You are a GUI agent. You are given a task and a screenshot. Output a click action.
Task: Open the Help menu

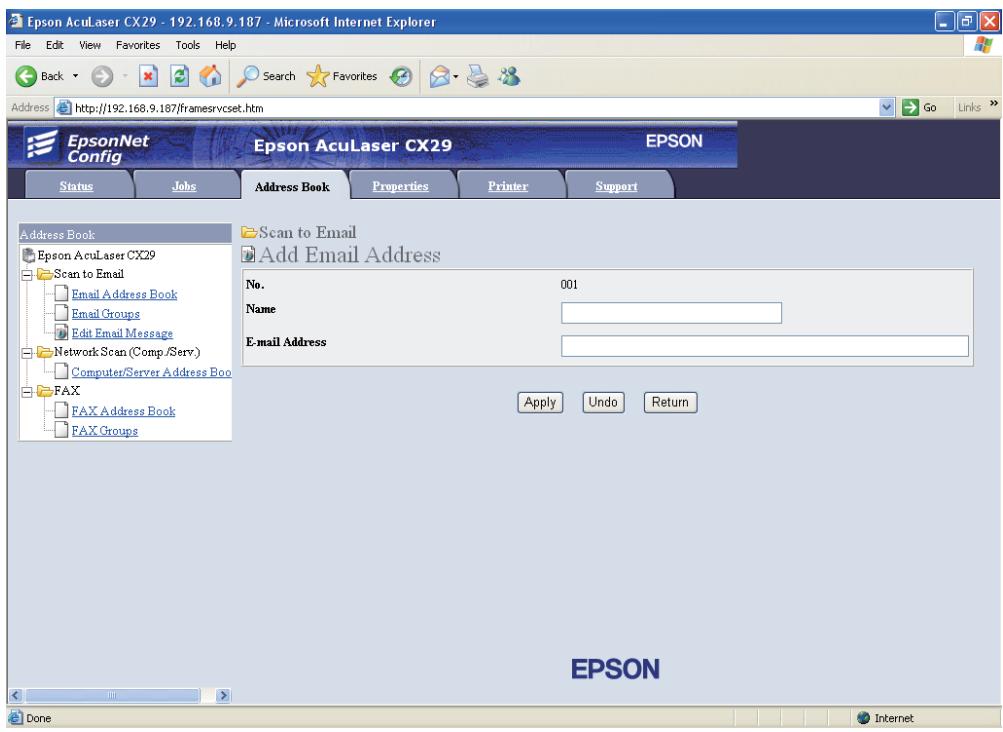[225, 45]
